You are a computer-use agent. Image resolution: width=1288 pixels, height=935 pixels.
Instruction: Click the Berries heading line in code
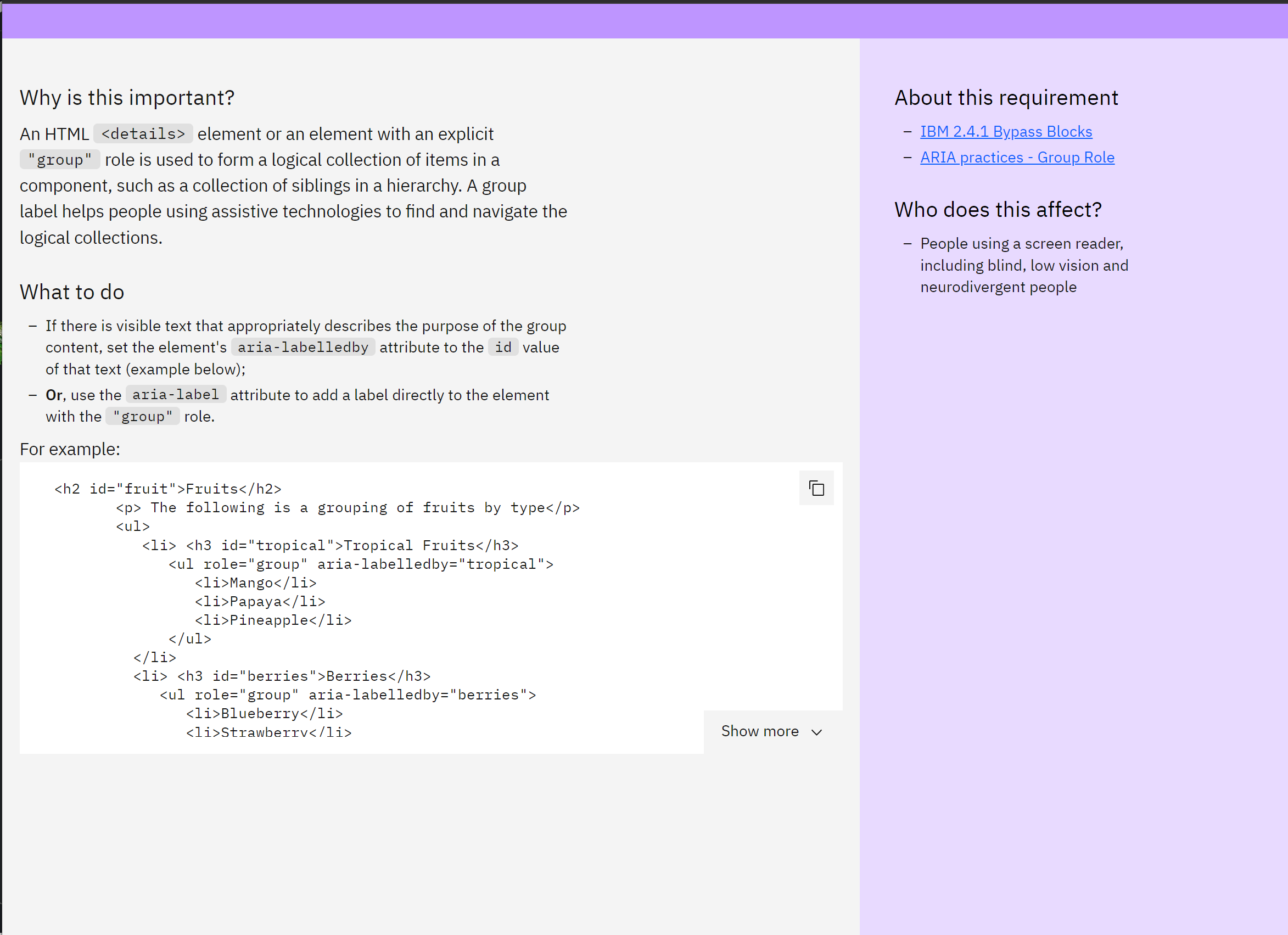coord(282,676)
